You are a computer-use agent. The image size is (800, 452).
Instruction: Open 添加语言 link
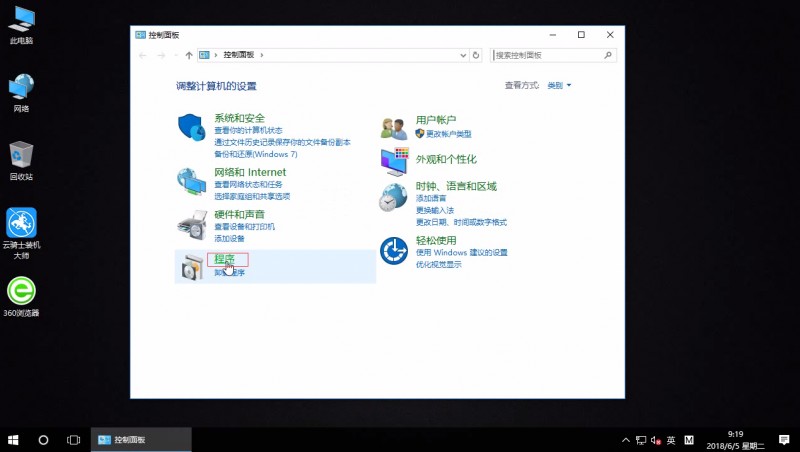(431, 198)
